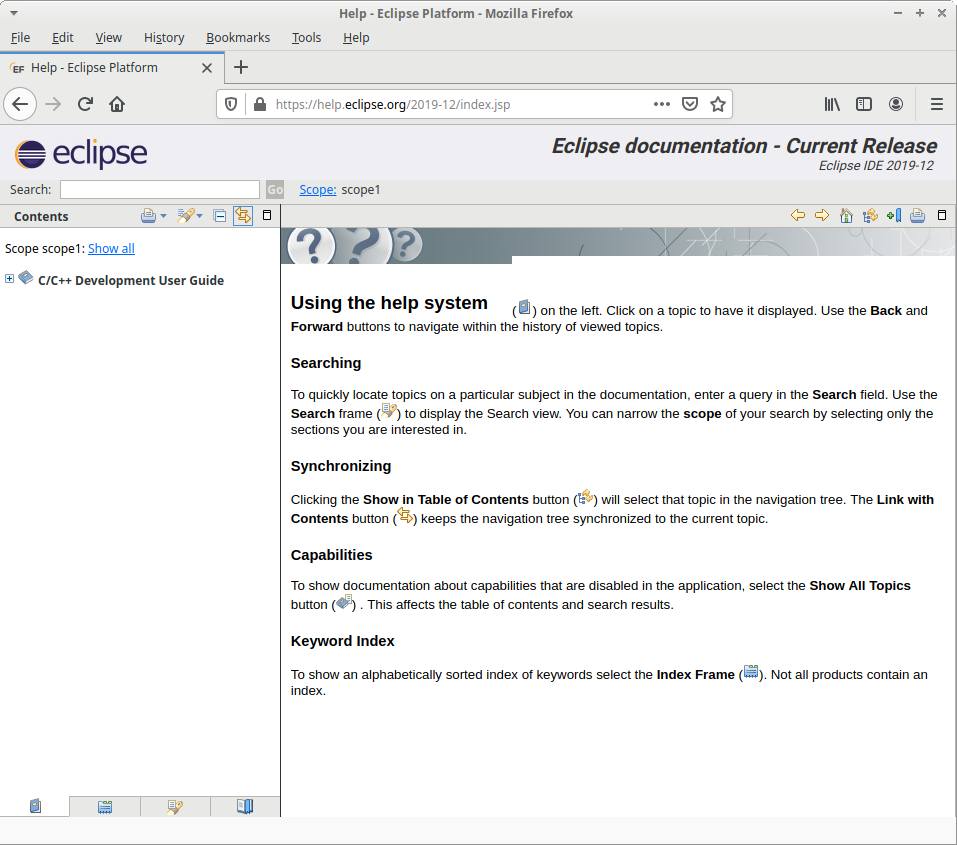Click the Show all link
The width and height of the screenshot is (957, 845).
(111, 248)
